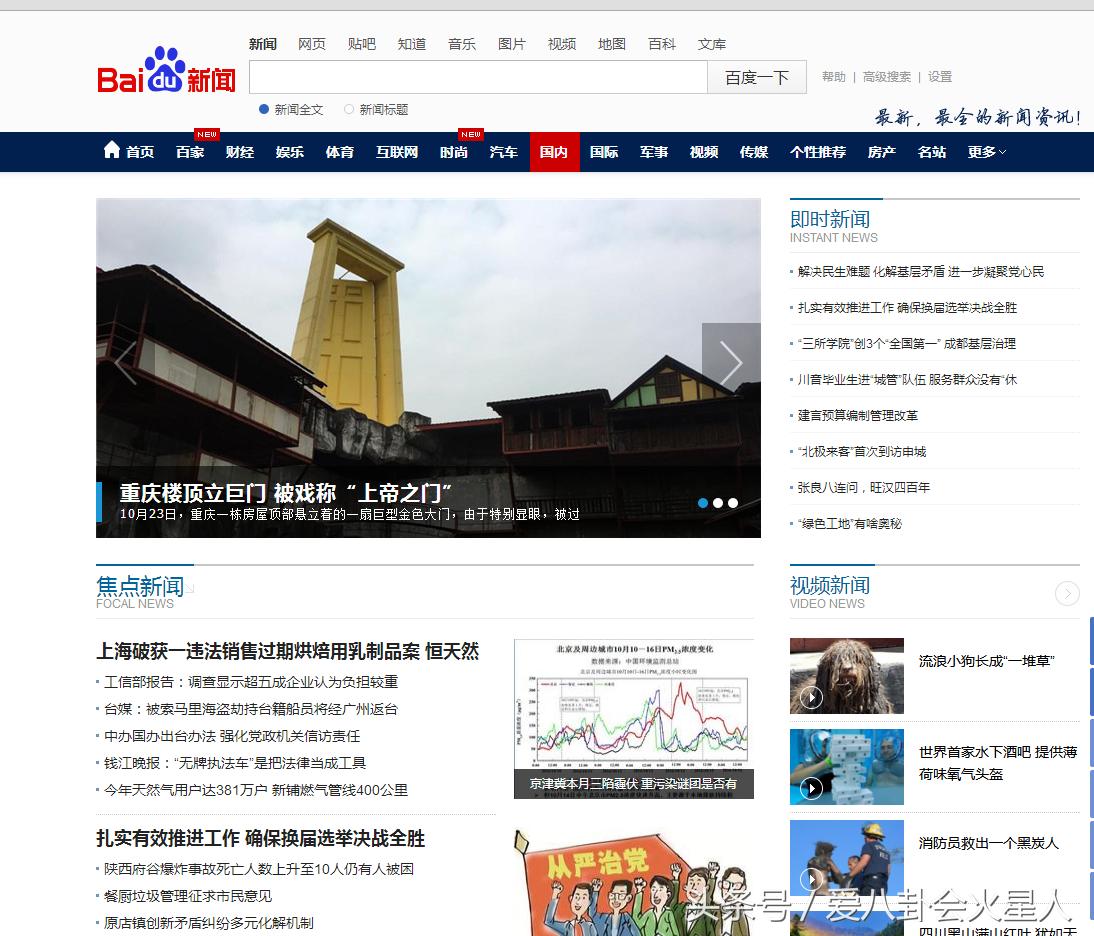Screen dimensions: 1094x936
Task: Select the home icon next to 首页
Action: [111, 150]
